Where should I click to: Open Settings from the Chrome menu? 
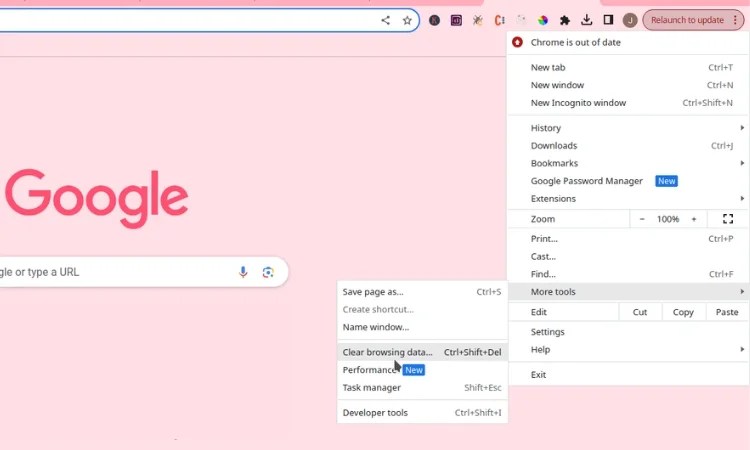click(x=628, y=332)
